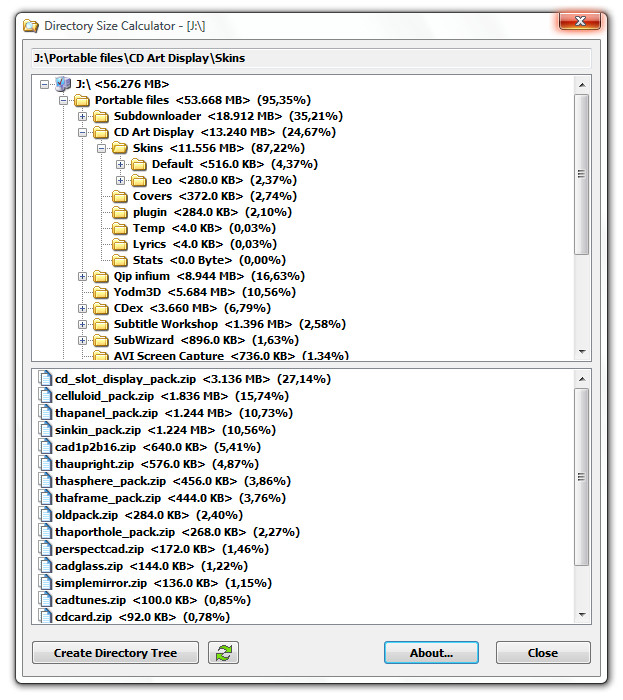
Task: Click the file list vertical scrollbar thumb
Action: pos(581,477)
